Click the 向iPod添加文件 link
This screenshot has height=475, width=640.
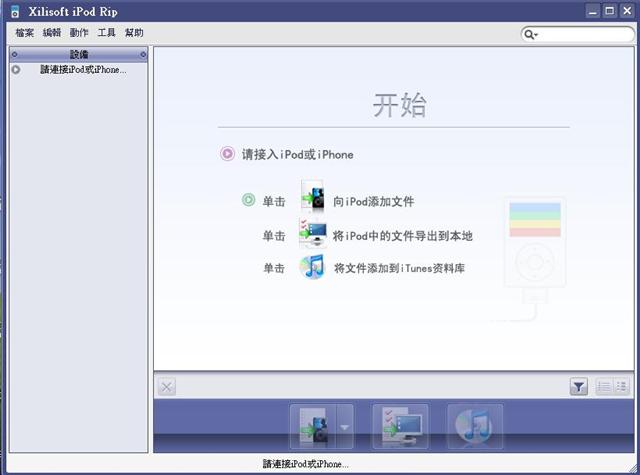tap(373, 201)
